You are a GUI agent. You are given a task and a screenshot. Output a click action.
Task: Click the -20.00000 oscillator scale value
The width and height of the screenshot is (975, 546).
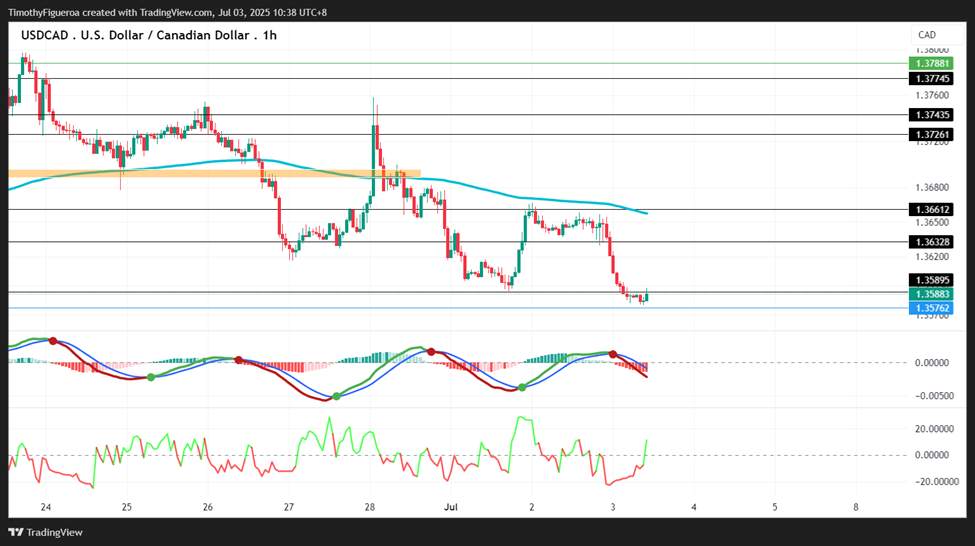[x=936, y=481]
